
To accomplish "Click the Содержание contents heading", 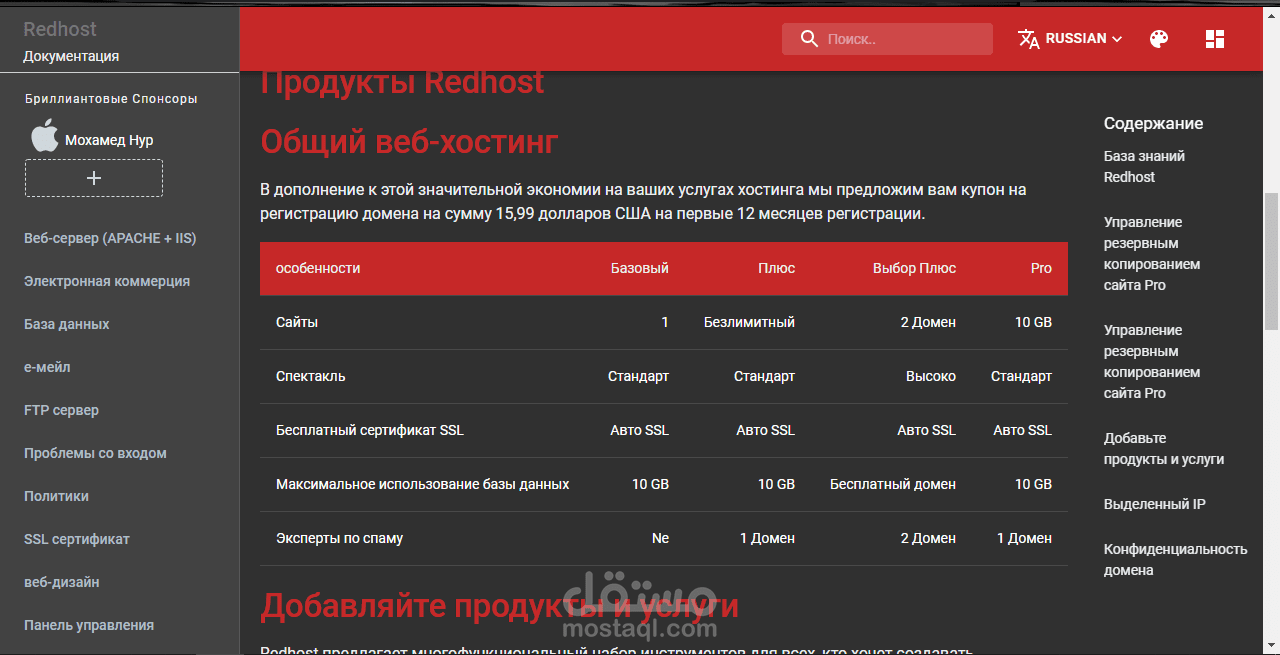I will (1153, 123).
